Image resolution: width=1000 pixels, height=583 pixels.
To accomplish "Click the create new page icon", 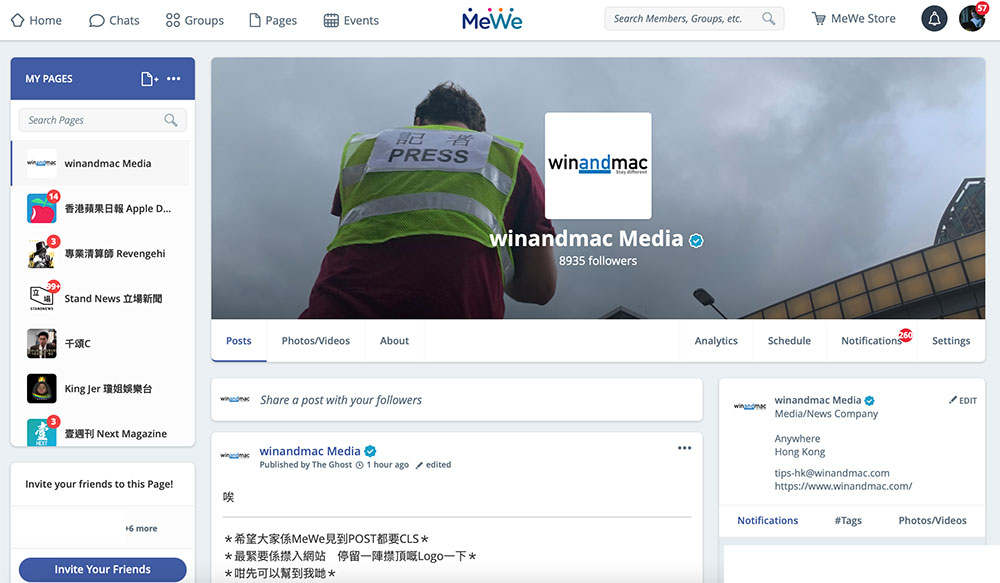I will click(149, 79).
